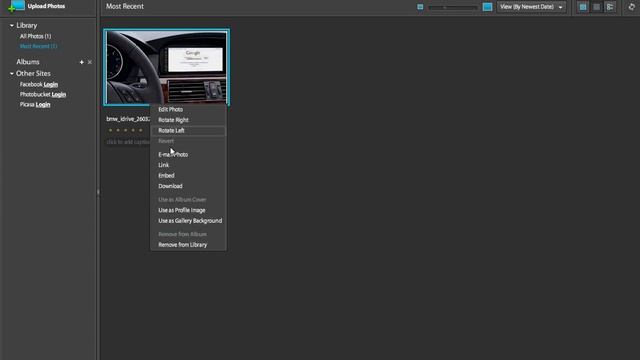Delete album with the x icon

pyautogui.click(x=90, y=62)
